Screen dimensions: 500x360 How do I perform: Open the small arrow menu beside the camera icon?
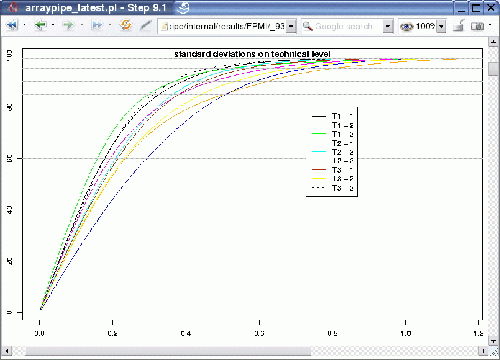490,25
